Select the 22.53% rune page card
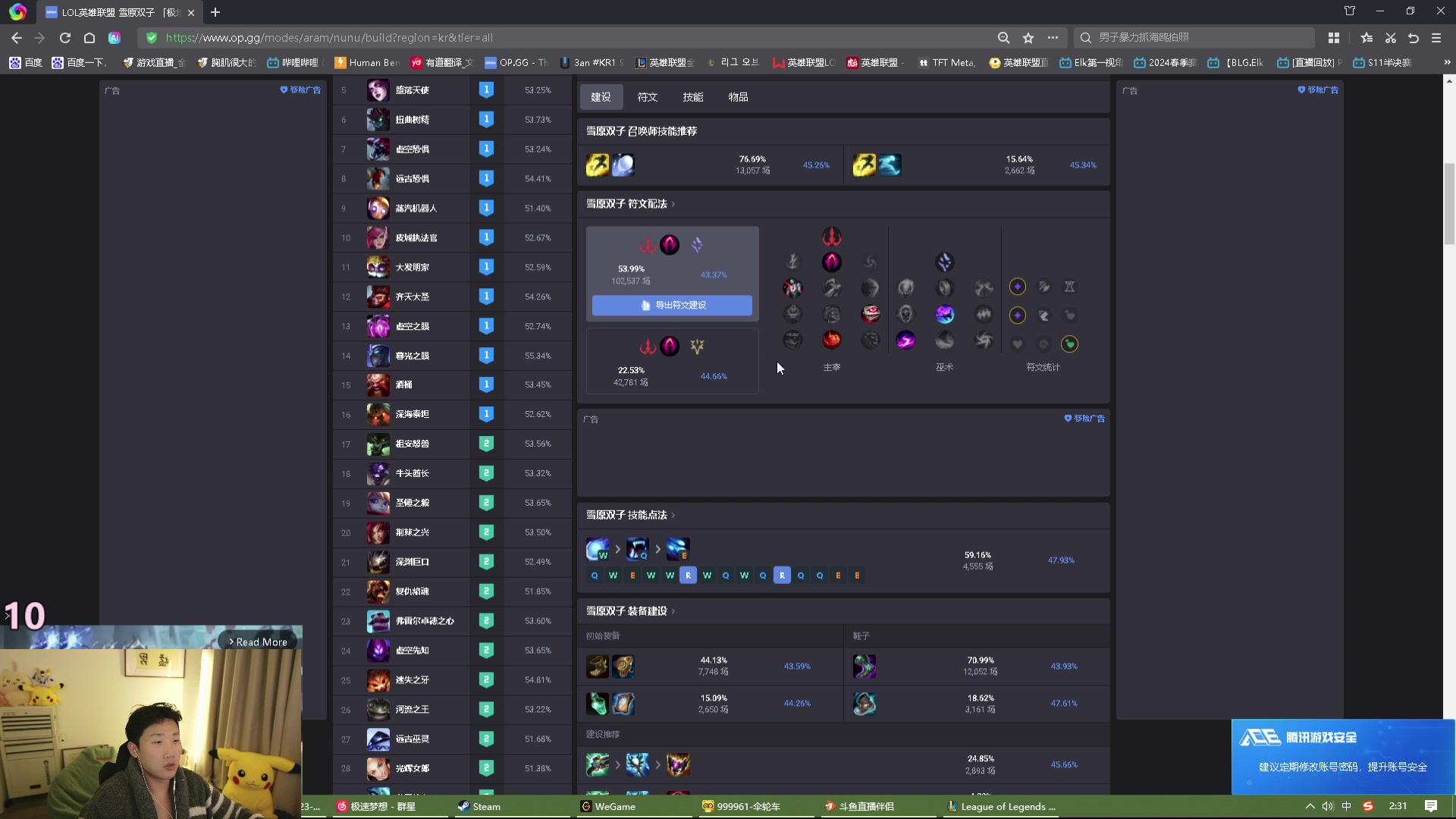 673,361
